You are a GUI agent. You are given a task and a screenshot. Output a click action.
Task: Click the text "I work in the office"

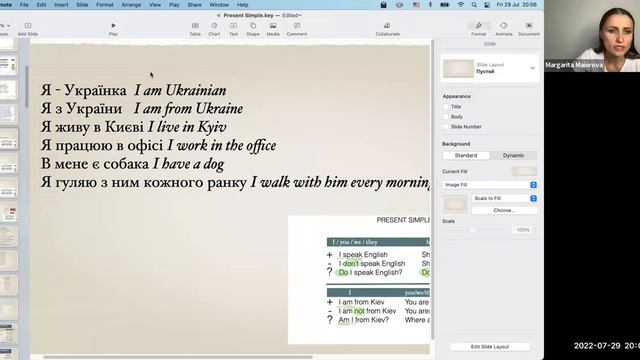[222, 145]
